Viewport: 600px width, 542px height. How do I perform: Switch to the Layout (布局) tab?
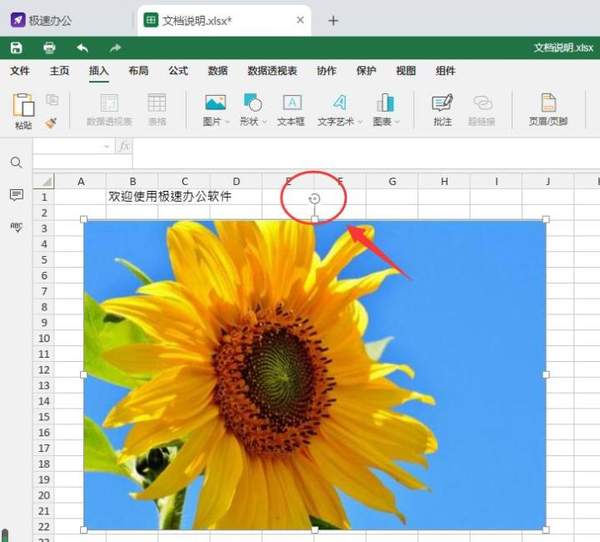point(139,71)
